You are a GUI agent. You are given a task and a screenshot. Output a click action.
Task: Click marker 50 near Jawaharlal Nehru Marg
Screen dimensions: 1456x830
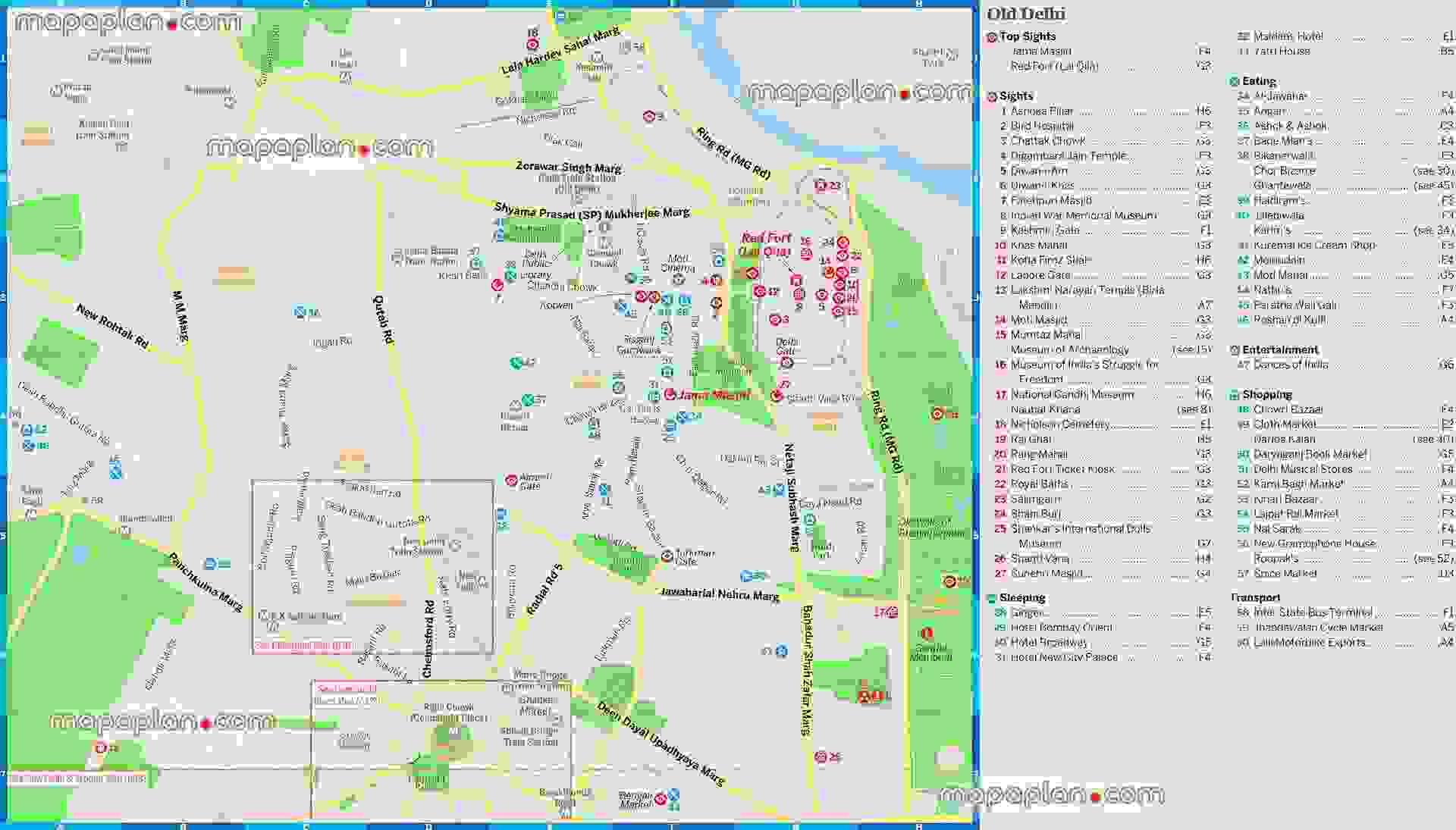pos(746,576)
